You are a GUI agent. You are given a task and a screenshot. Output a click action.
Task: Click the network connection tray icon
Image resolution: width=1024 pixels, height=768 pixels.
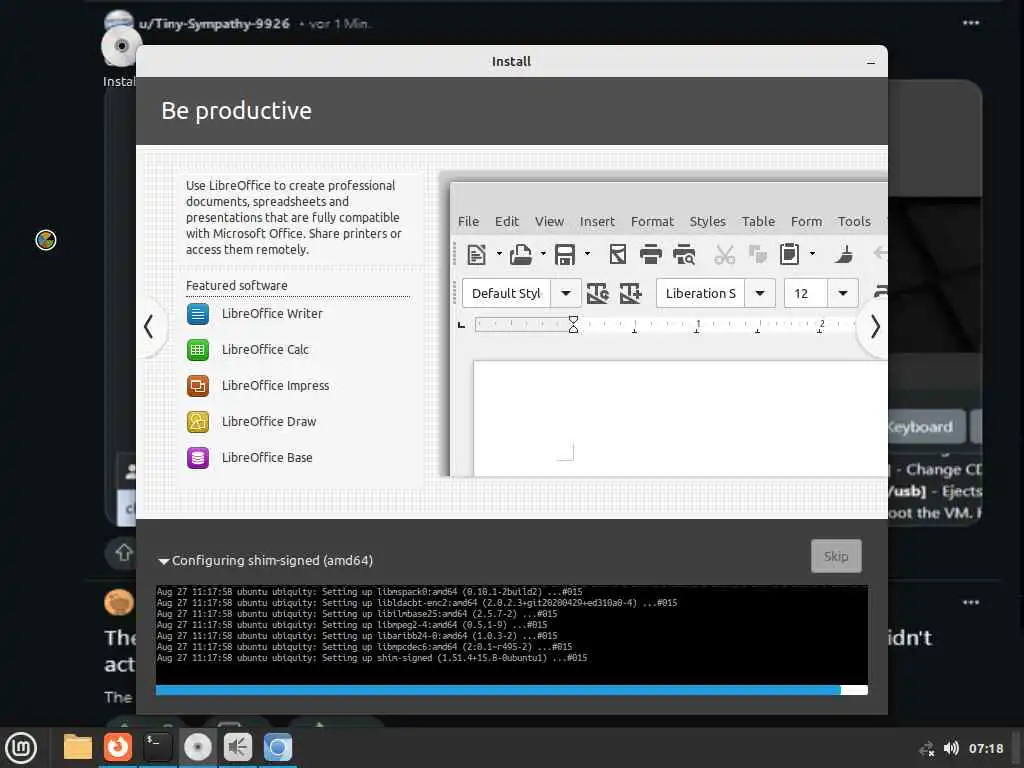tap(927, 749)
